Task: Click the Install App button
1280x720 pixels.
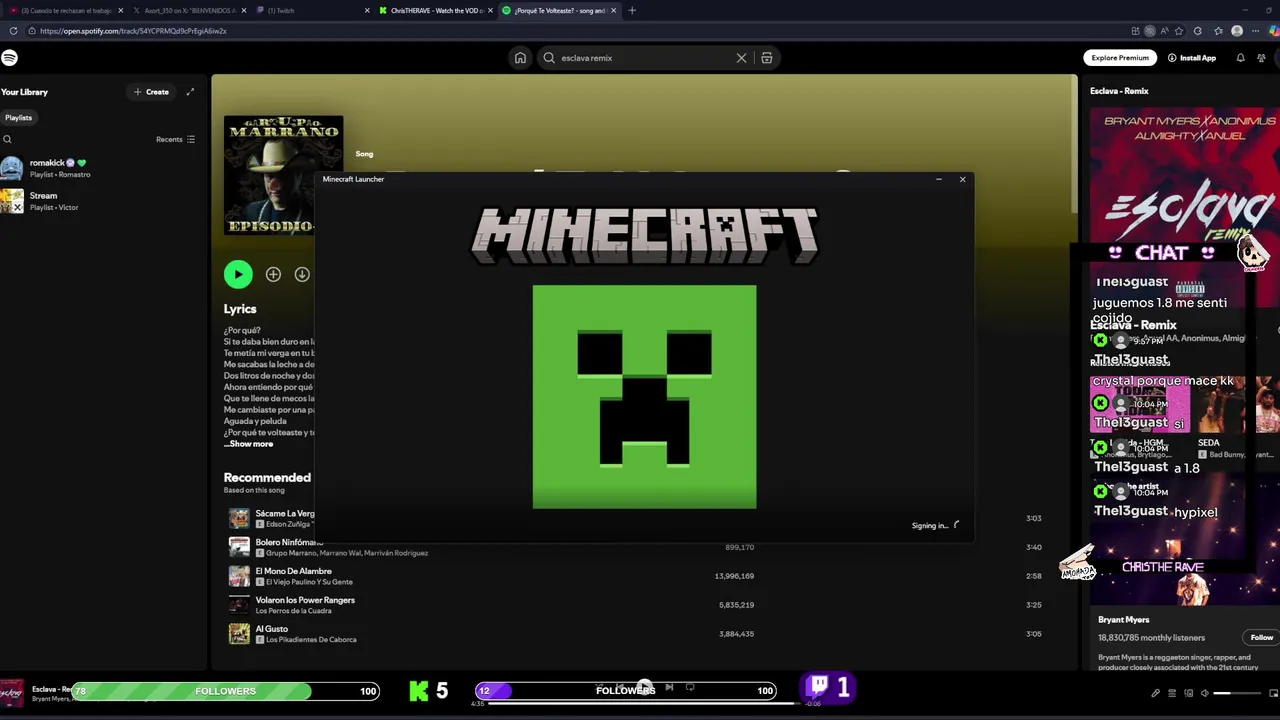Action: (x=1192, y=58)
